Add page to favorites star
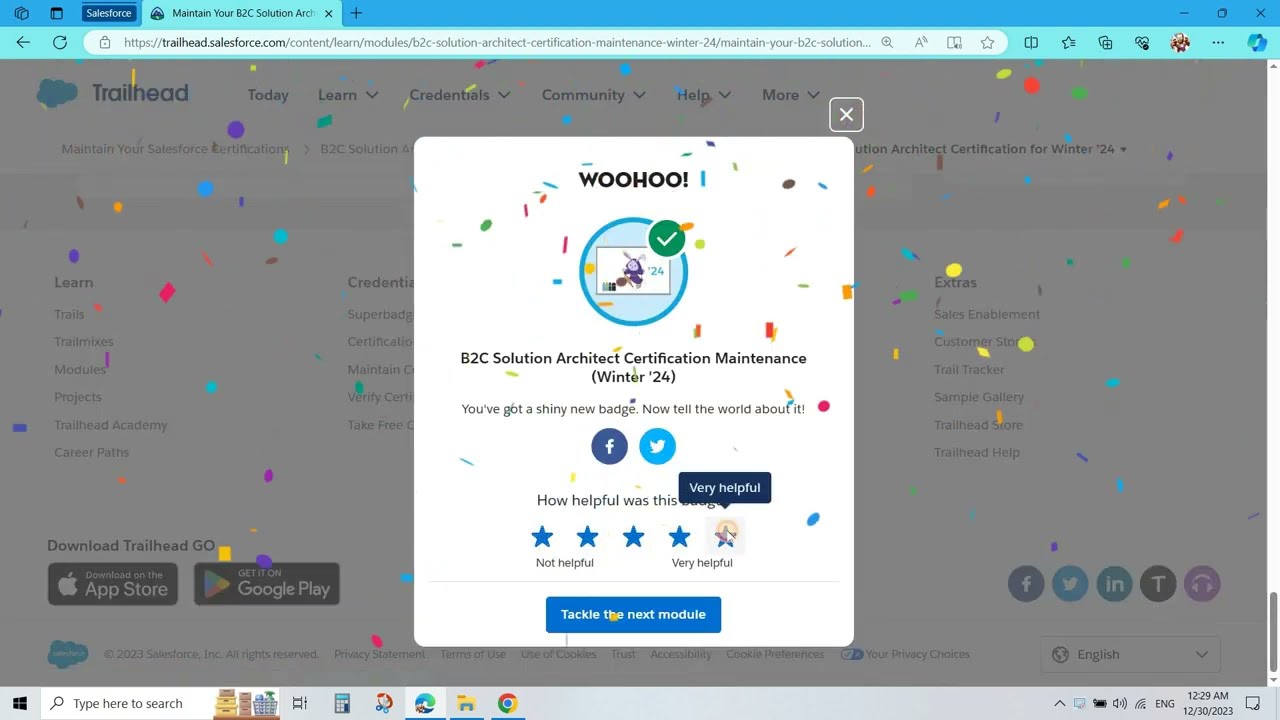The height and width of the screenshot is (720, 1280). tap(987, 42)
